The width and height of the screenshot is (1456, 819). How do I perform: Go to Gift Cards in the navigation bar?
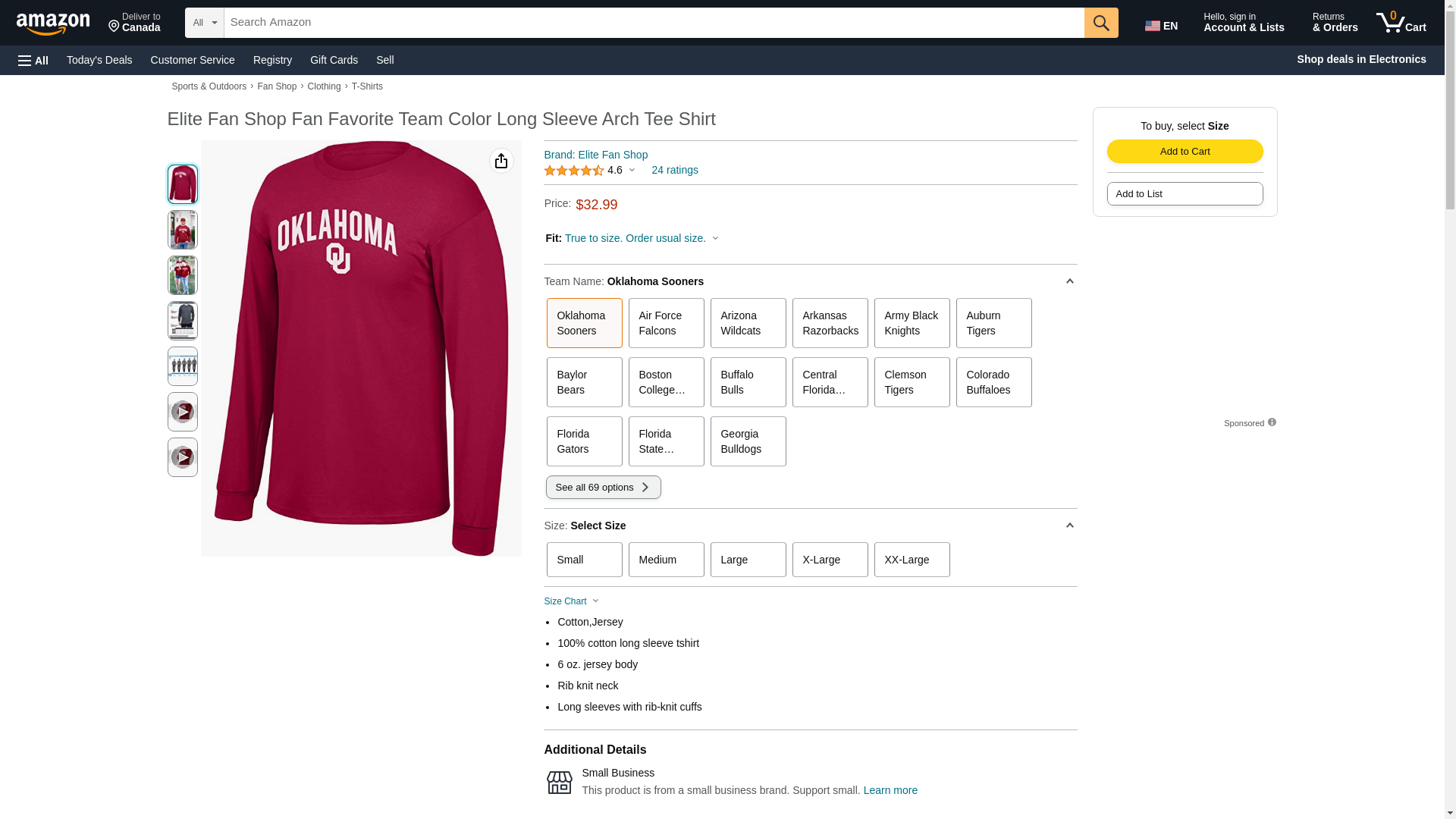[334, 60]
